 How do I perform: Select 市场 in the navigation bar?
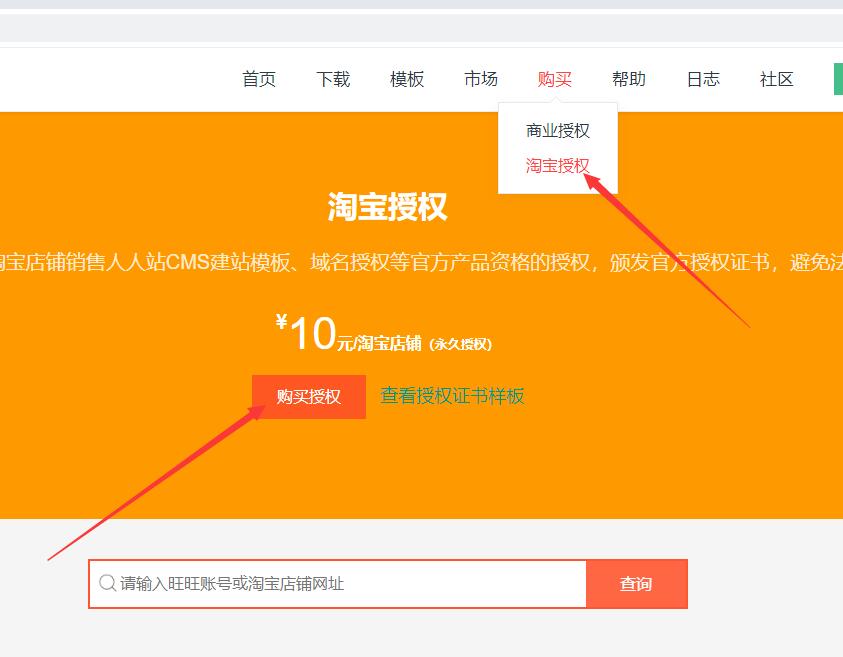pyautogui.click(x=481, y=79)
